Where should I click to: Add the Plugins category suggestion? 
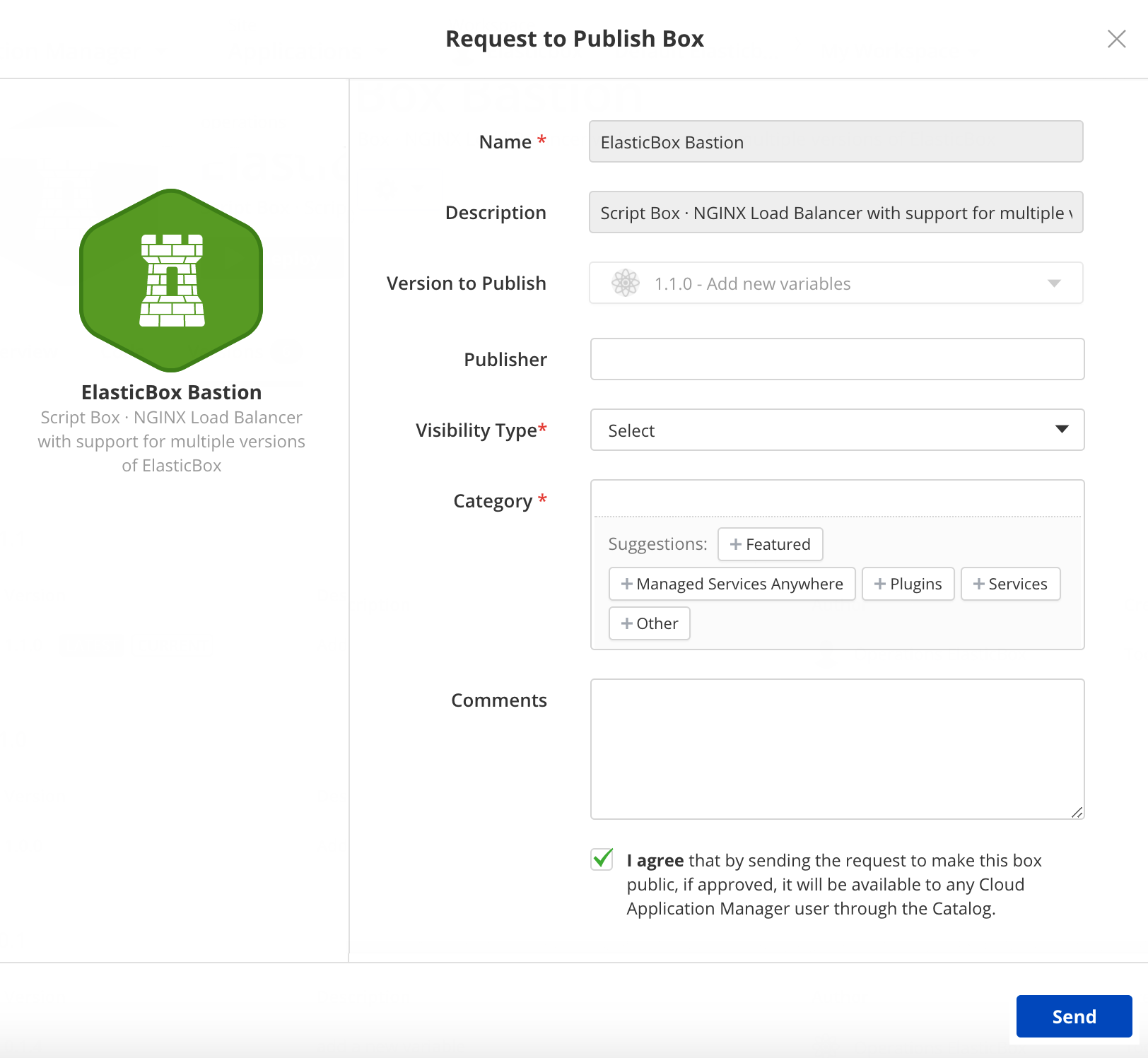pos(908,584)
